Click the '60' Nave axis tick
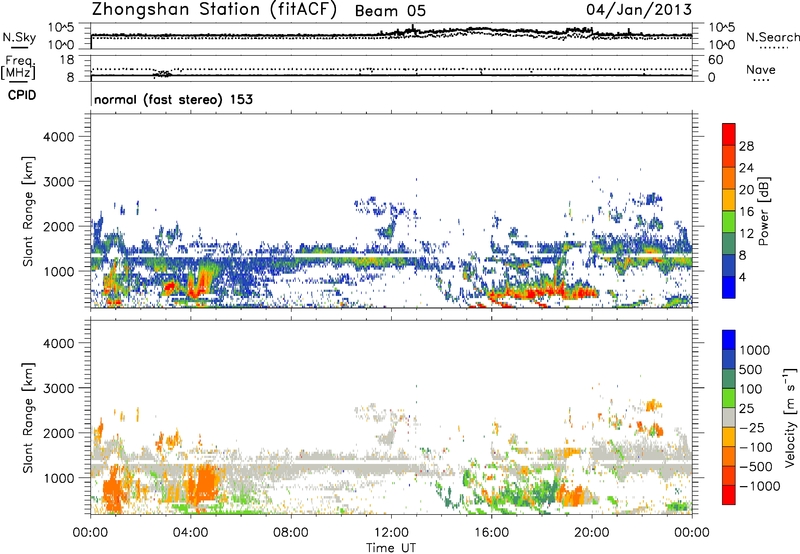 (715, 60)
